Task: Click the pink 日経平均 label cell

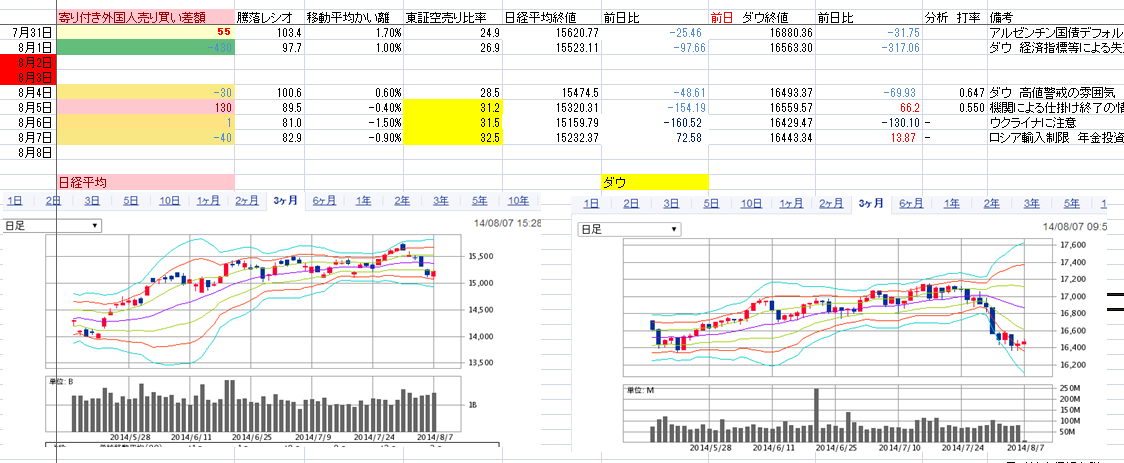Action: click(145, 182)
